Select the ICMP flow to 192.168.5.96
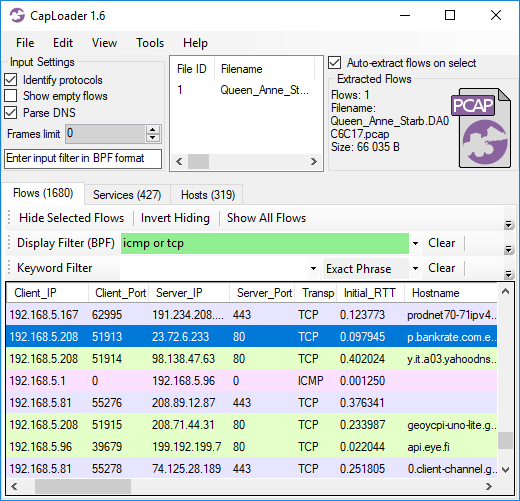Screen dimensions: 520x501 tap(252, 381)
